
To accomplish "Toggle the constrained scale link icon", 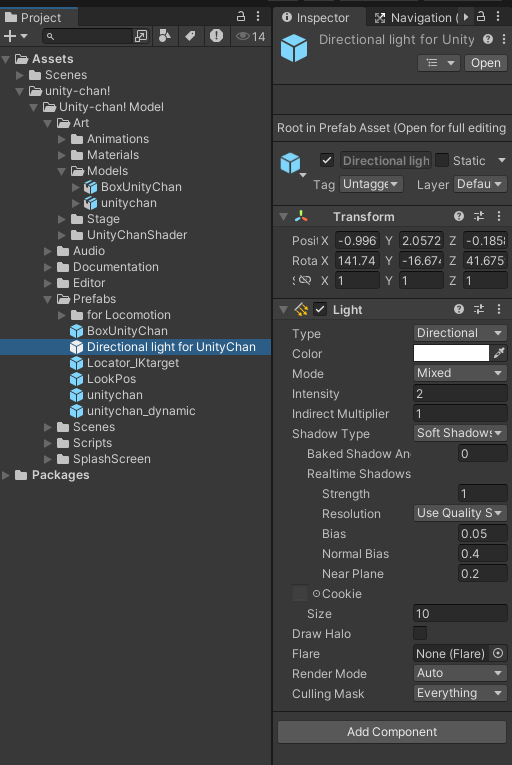I will [304, 280].
